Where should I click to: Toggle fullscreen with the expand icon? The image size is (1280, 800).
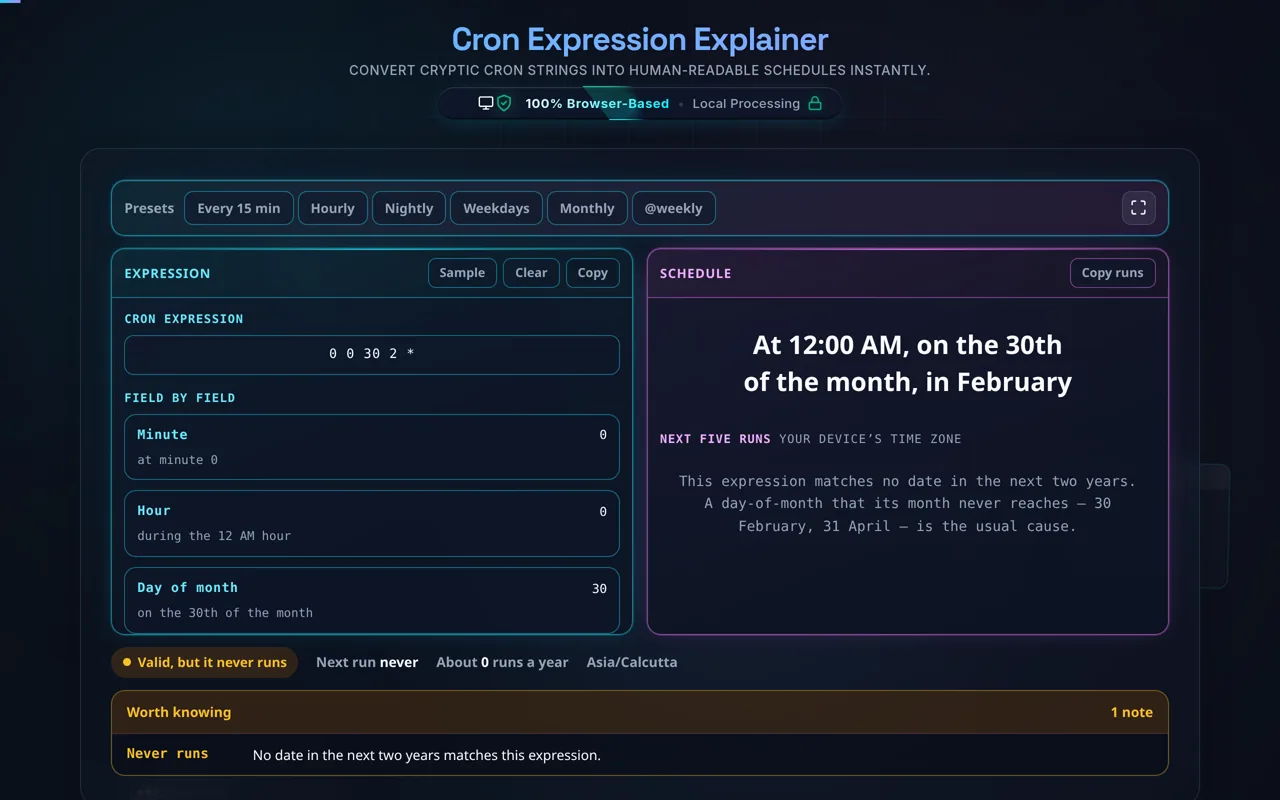point(1138,208)
